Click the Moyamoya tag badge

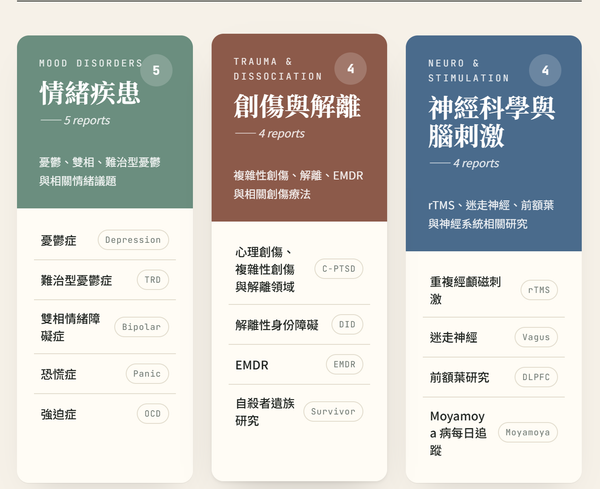pyautogui.click(x=528, y=432)
